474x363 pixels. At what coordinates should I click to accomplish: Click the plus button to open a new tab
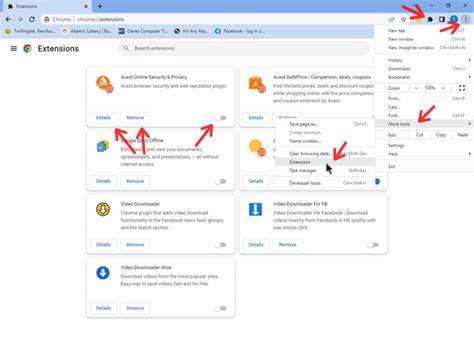[x=100, y=6]
